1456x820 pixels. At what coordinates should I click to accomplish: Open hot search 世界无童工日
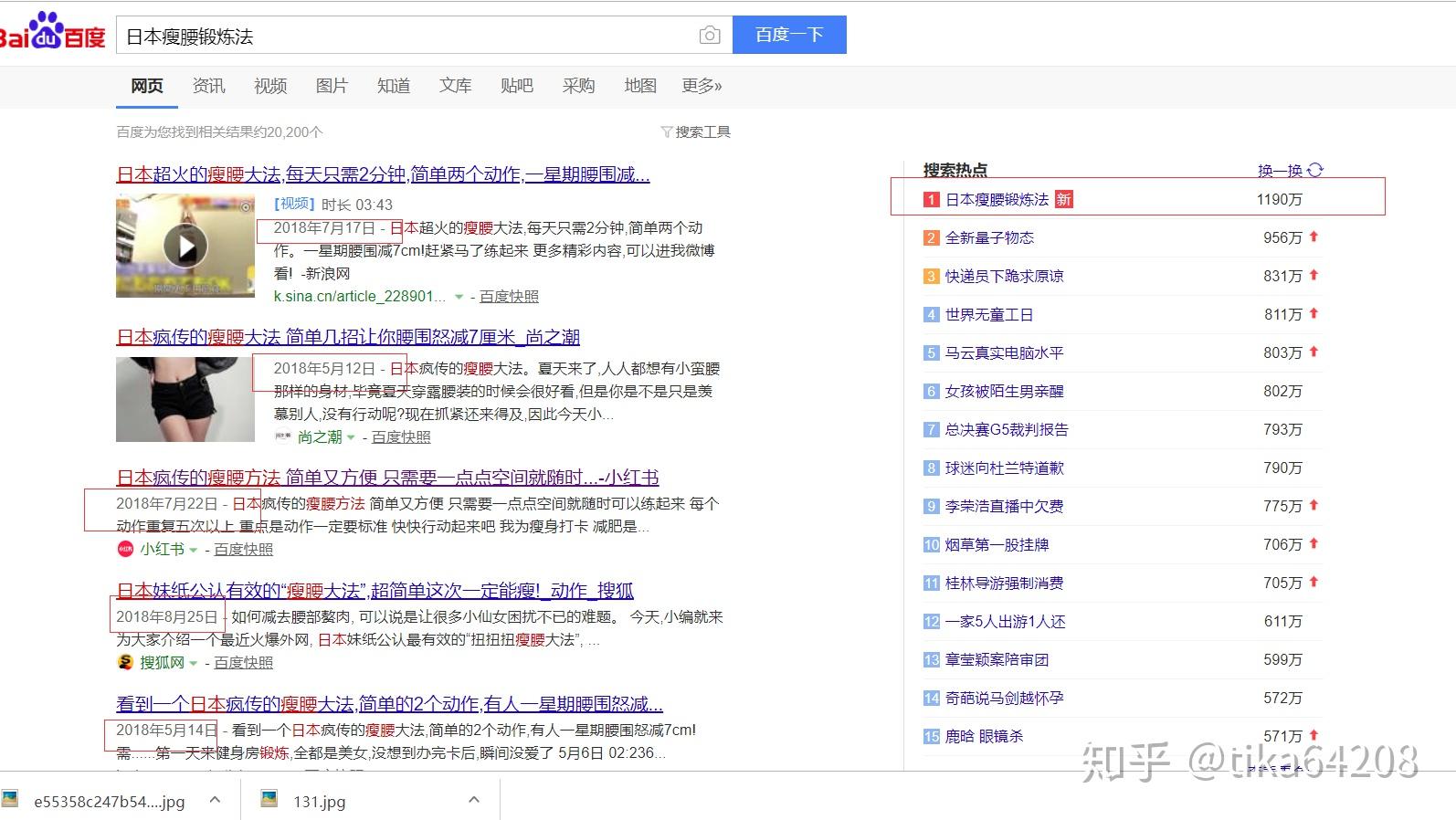tap(989, 314)
